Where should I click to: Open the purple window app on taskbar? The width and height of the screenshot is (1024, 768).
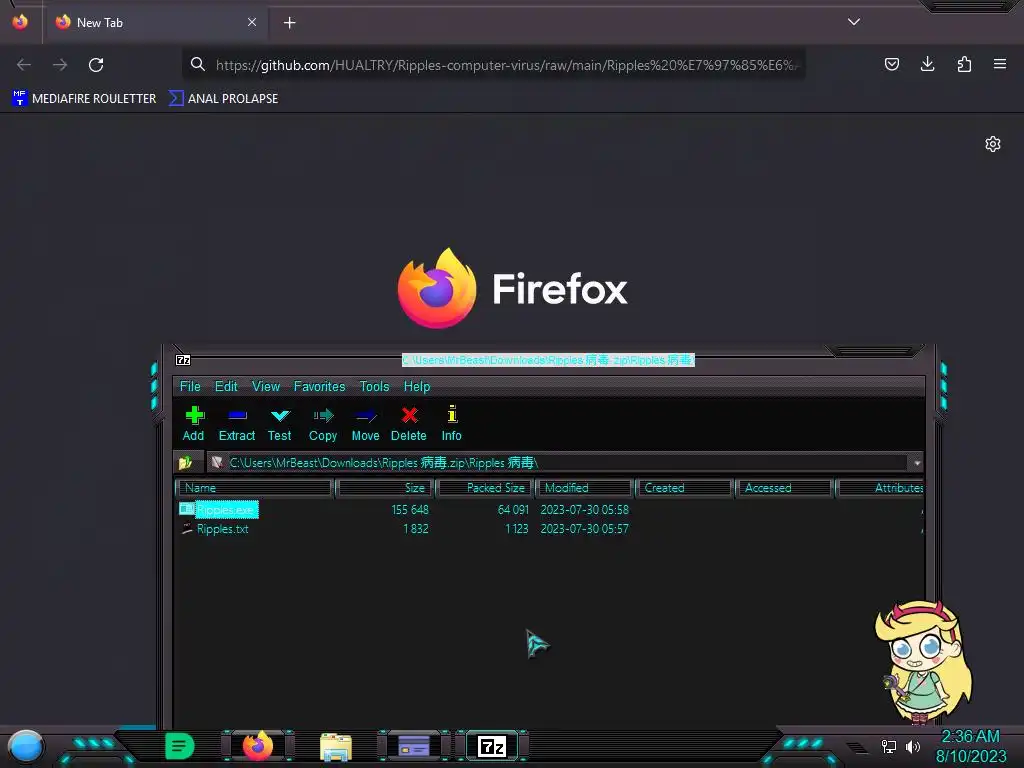(x=414, y=746)
